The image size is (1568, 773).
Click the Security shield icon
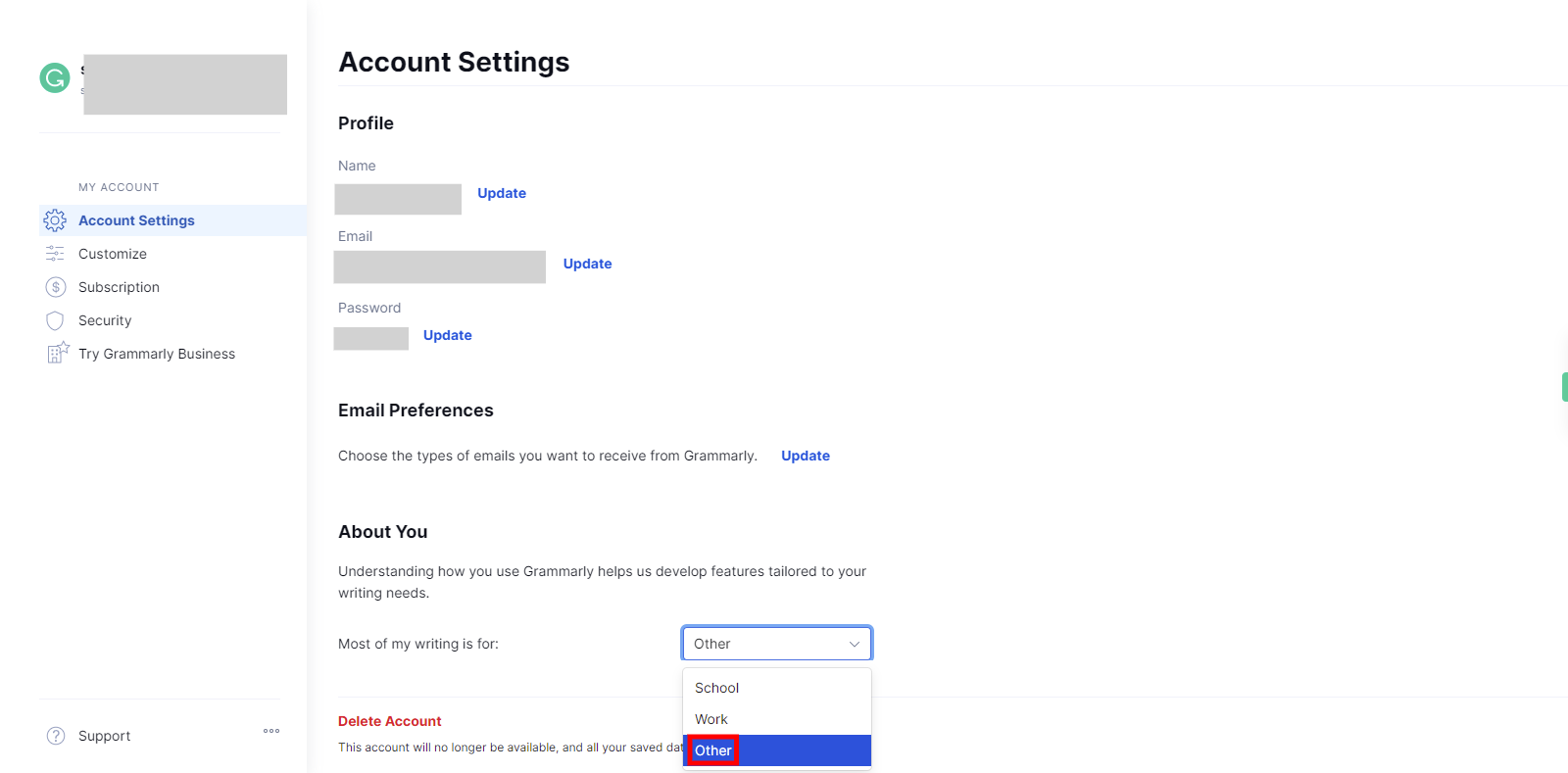(55, 320)
